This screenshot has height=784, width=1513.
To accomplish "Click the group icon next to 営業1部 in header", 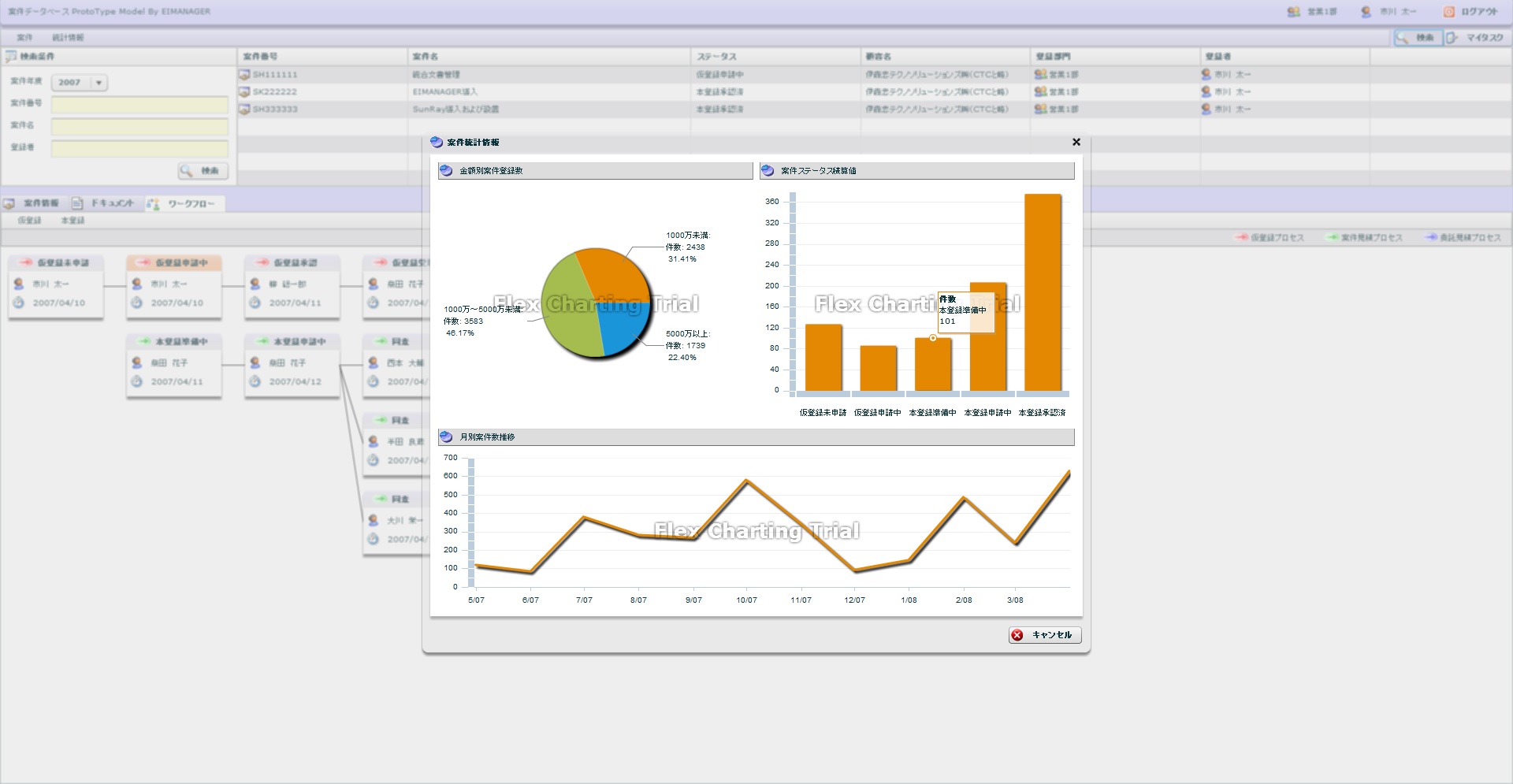I will (1293, 11).
